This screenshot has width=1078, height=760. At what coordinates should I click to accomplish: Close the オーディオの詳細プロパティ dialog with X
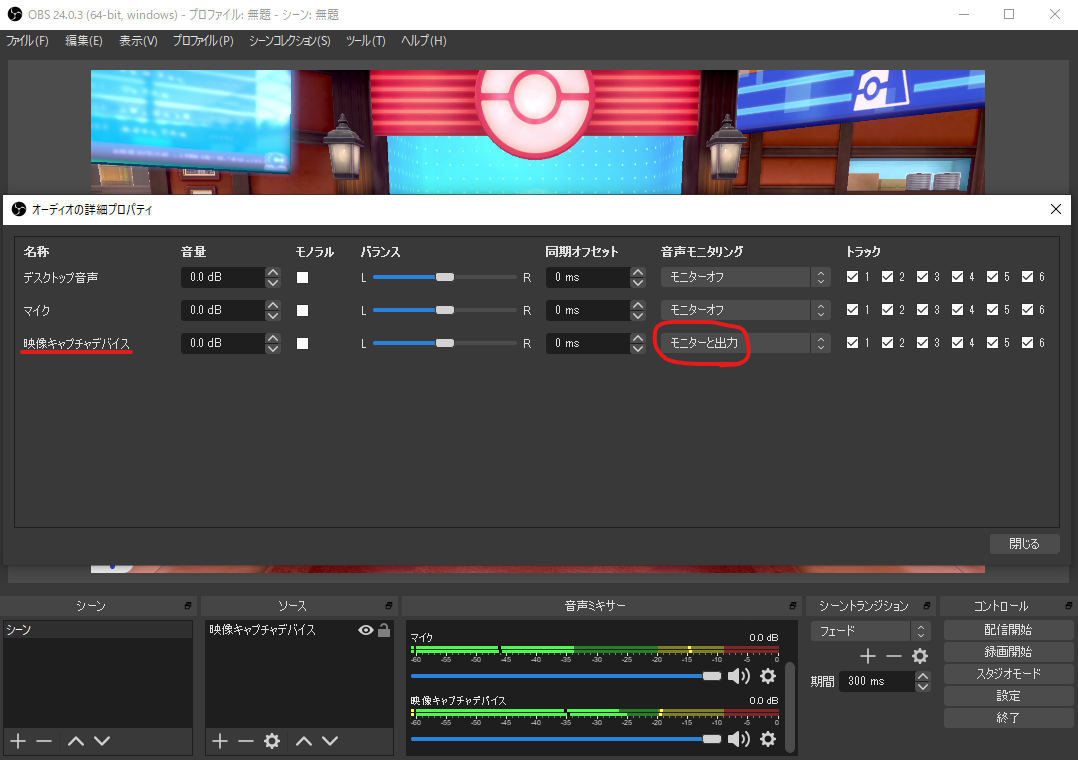click(1056, 209)
